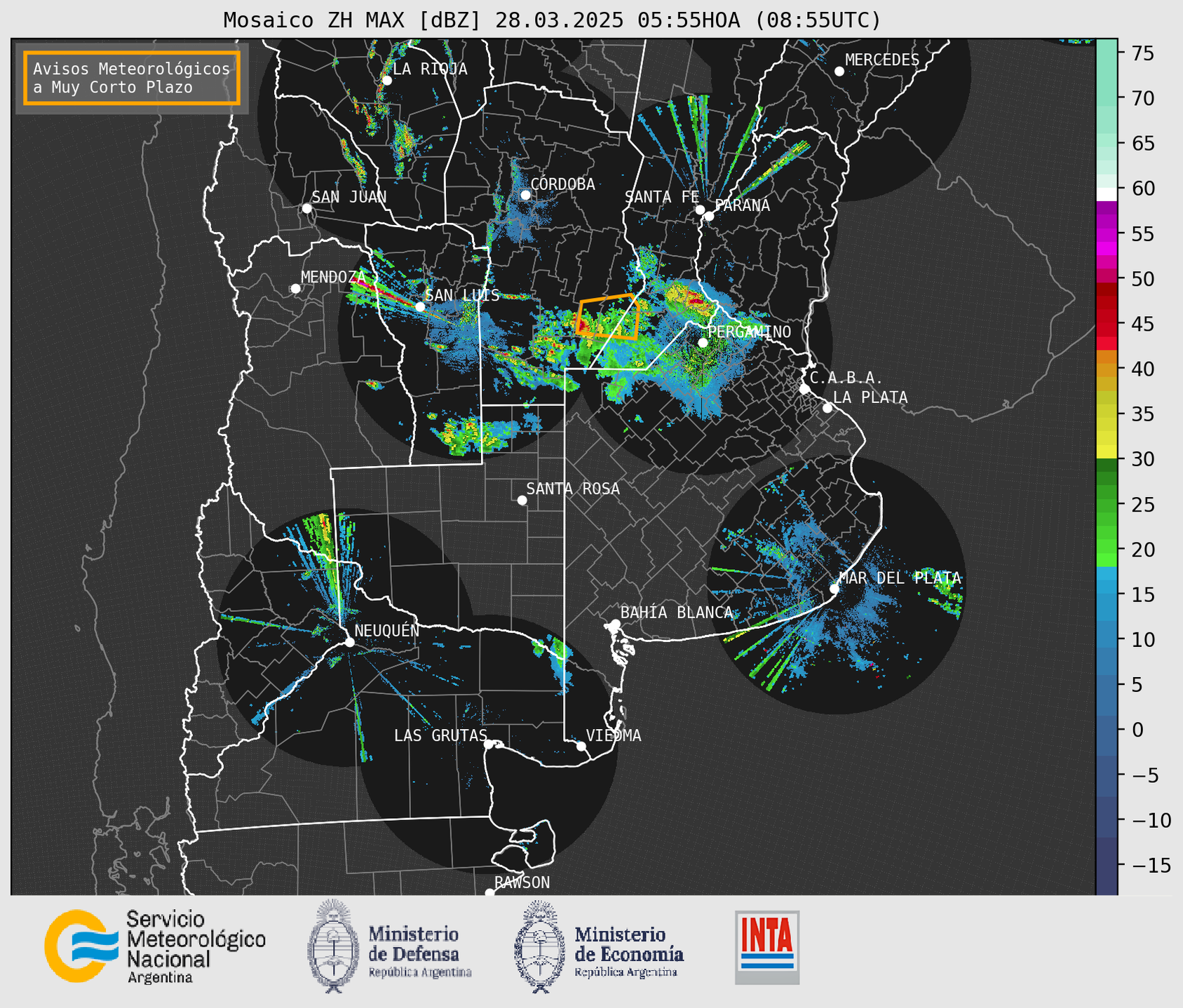Image resolution: width=1183 pixels, height=1008 pixels.
Task: Click the NEUQUÉN city label
Action: 386,630
